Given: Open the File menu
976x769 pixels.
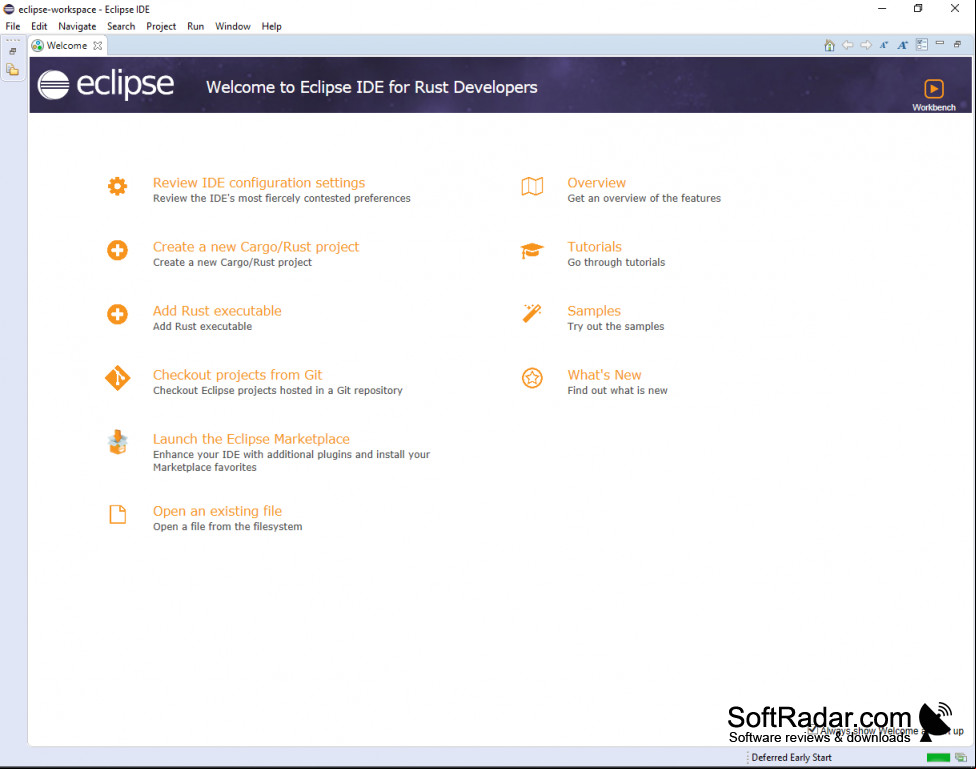Looking at the screenshot, I should click(x=12, y=26).
